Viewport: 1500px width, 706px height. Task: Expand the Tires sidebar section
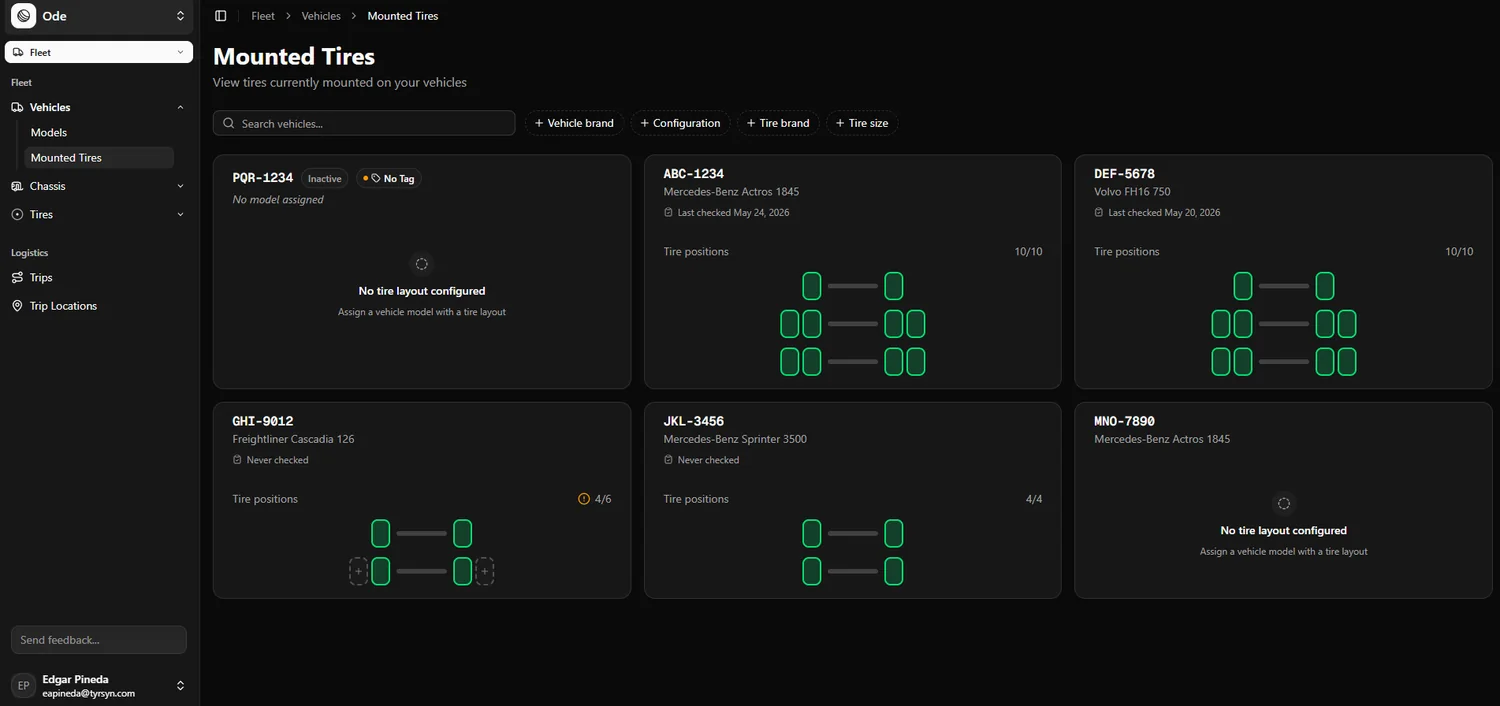coord(180,214)
